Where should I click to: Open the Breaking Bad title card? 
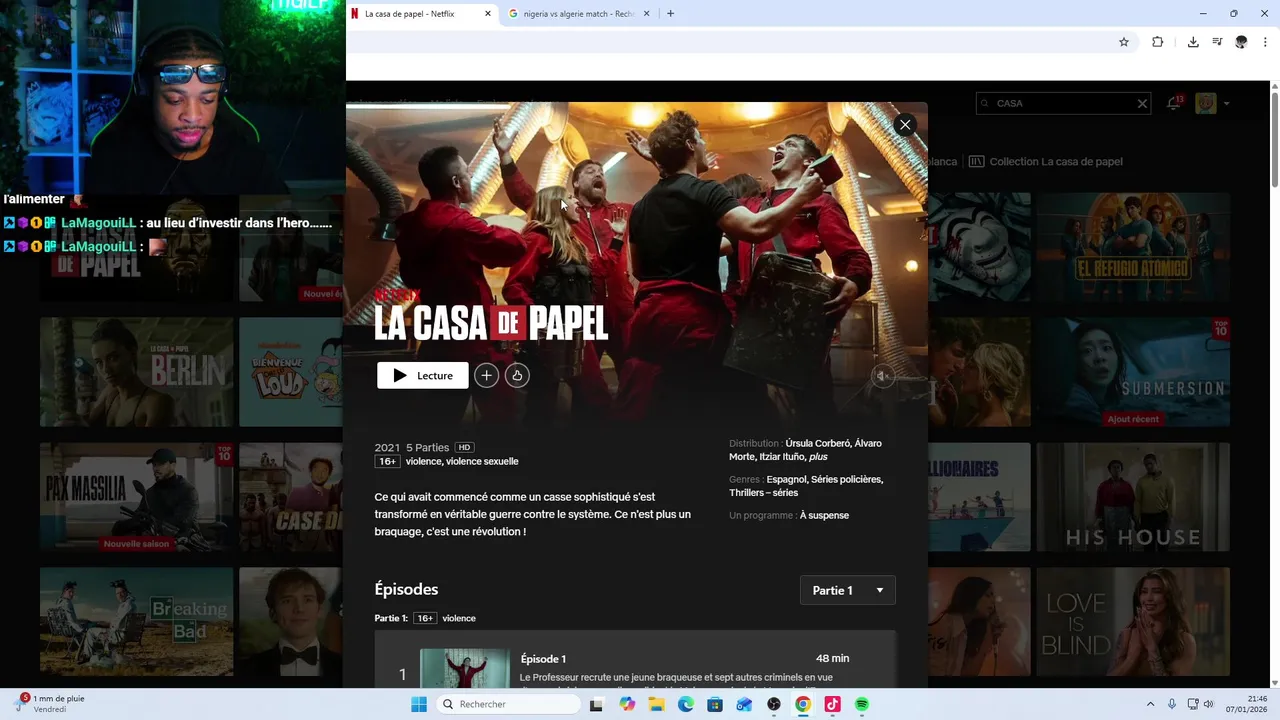pos(136,622)
